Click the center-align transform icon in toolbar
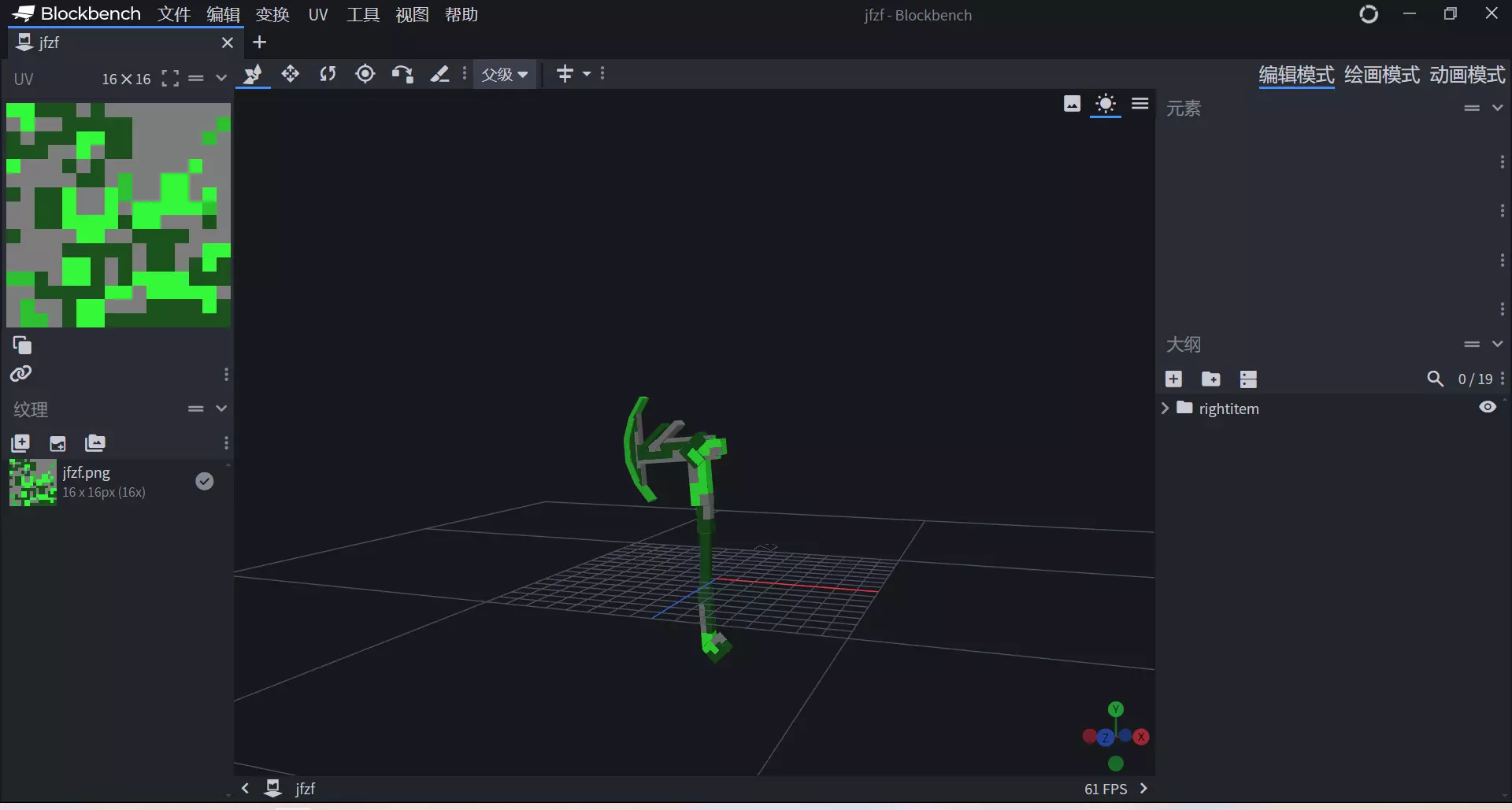The image size is (1512, 810). point(565,74)
